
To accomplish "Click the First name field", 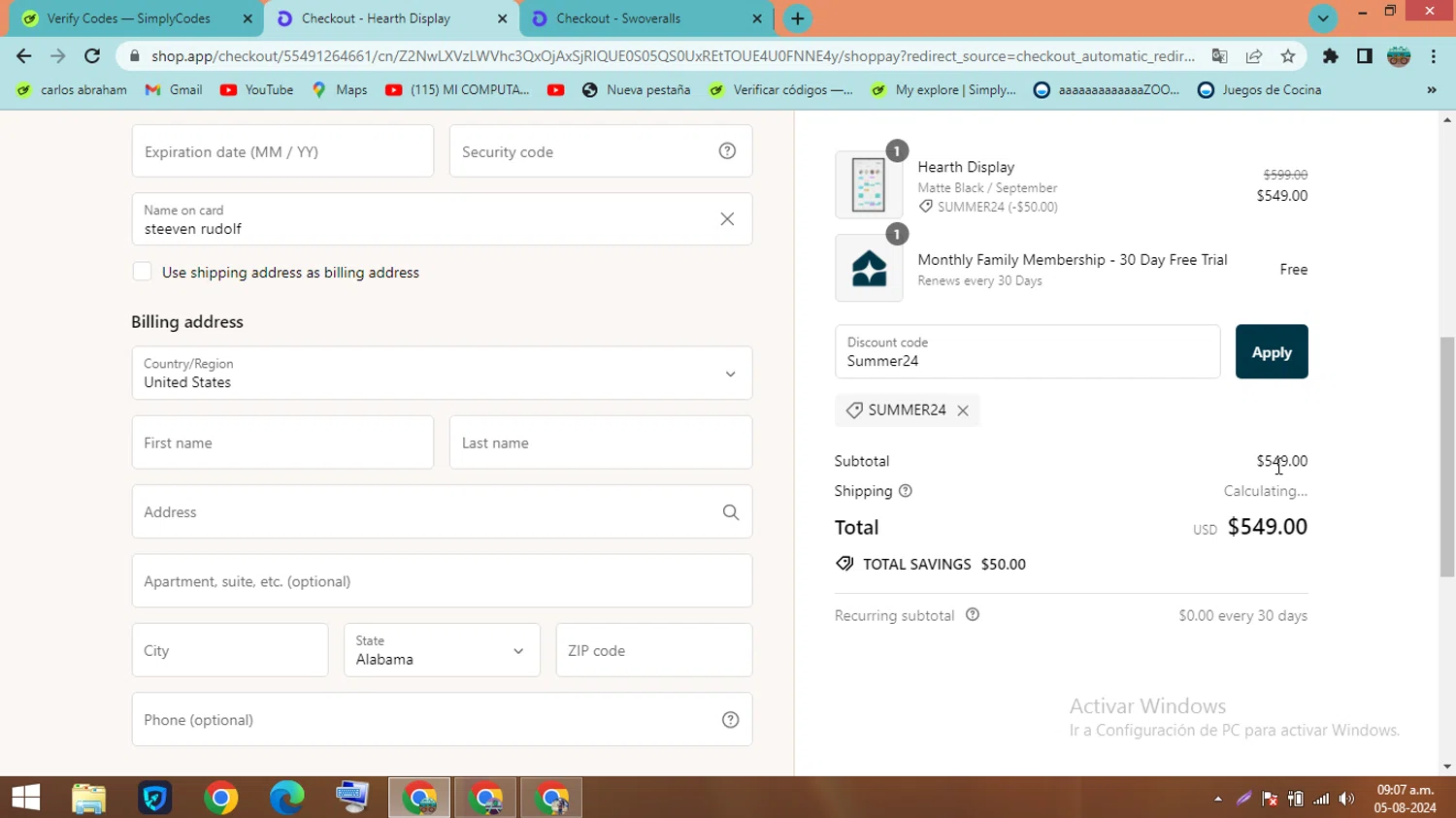I will point(282,442).
